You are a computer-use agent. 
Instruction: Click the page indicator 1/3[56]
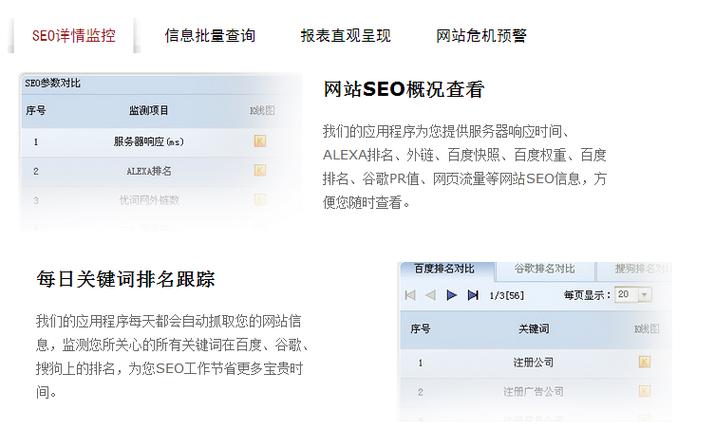507,295
